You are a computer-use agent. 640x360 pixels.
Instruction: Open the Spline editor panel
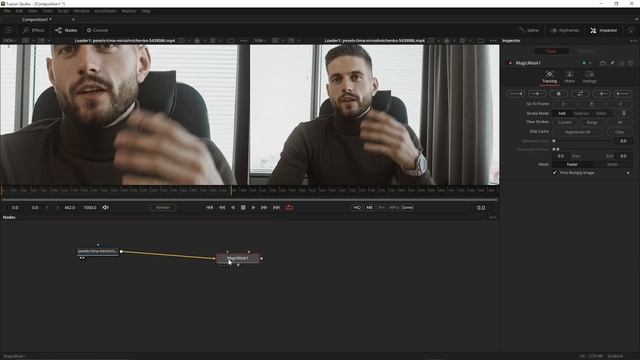(x=528, y=30)
